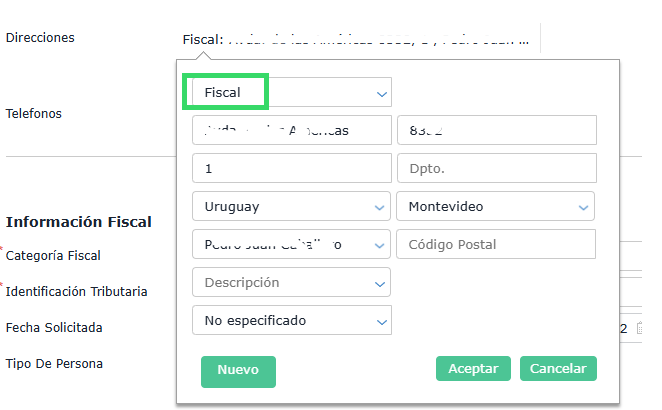Dismiss the address popup with Cancelar
The width and height of the screenshot is (662, 410).
(x=558, y=368)
